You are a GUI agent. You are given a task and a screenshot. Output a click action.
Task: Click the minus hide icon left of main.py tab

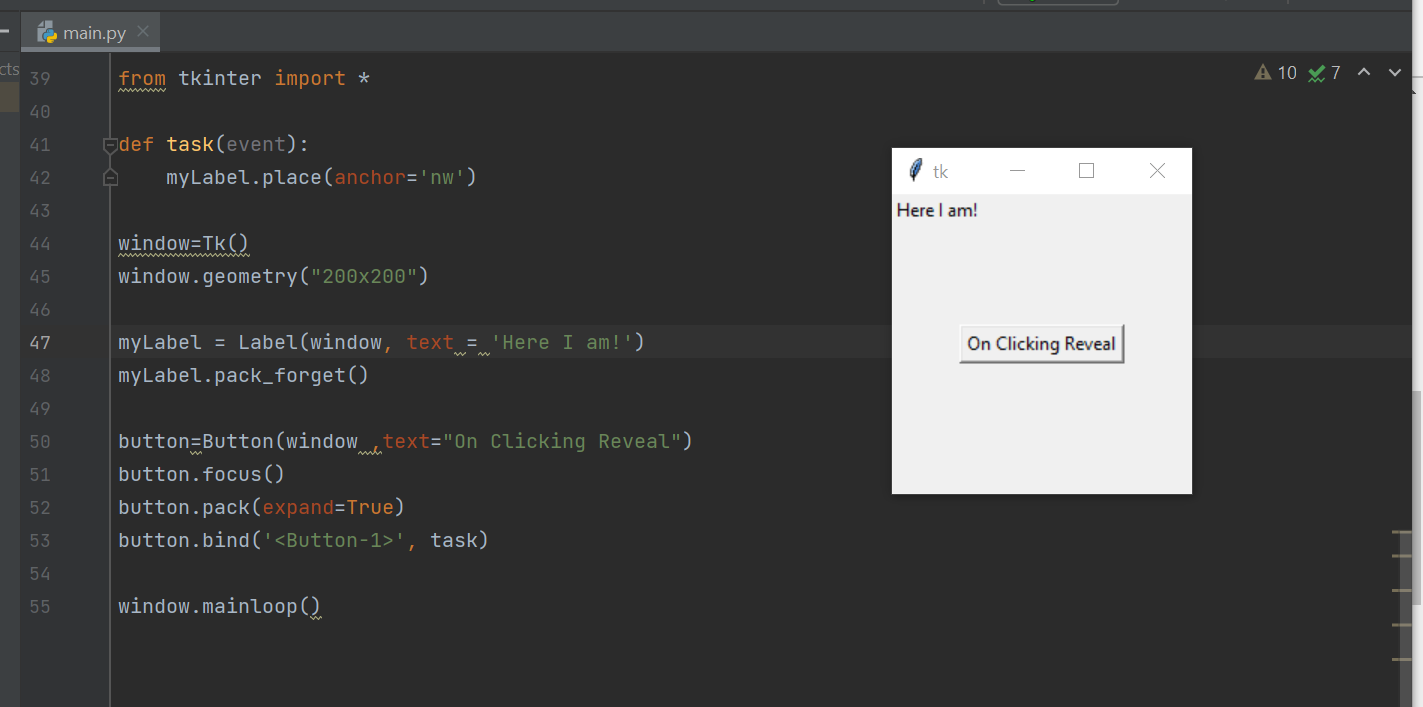point(5,33)
